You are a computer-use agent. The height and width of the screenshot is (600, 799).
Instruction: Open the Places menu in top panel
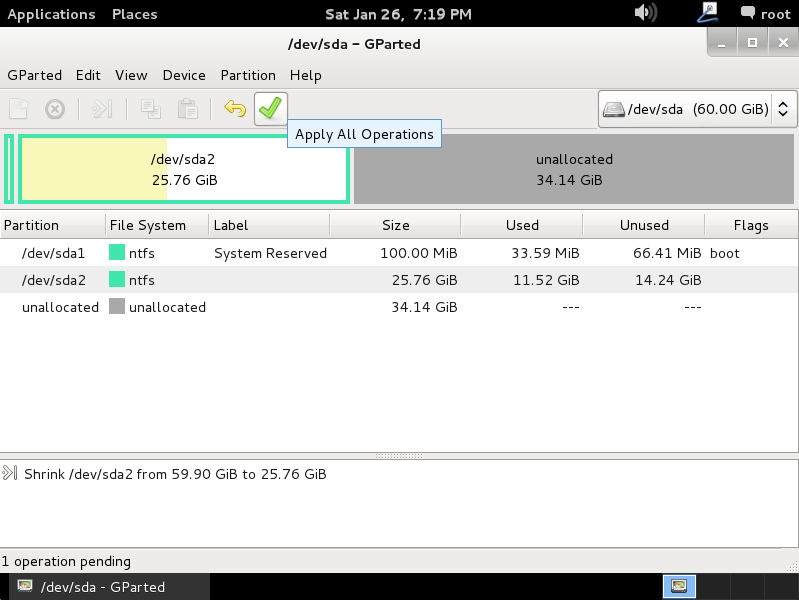pos(133,14)
